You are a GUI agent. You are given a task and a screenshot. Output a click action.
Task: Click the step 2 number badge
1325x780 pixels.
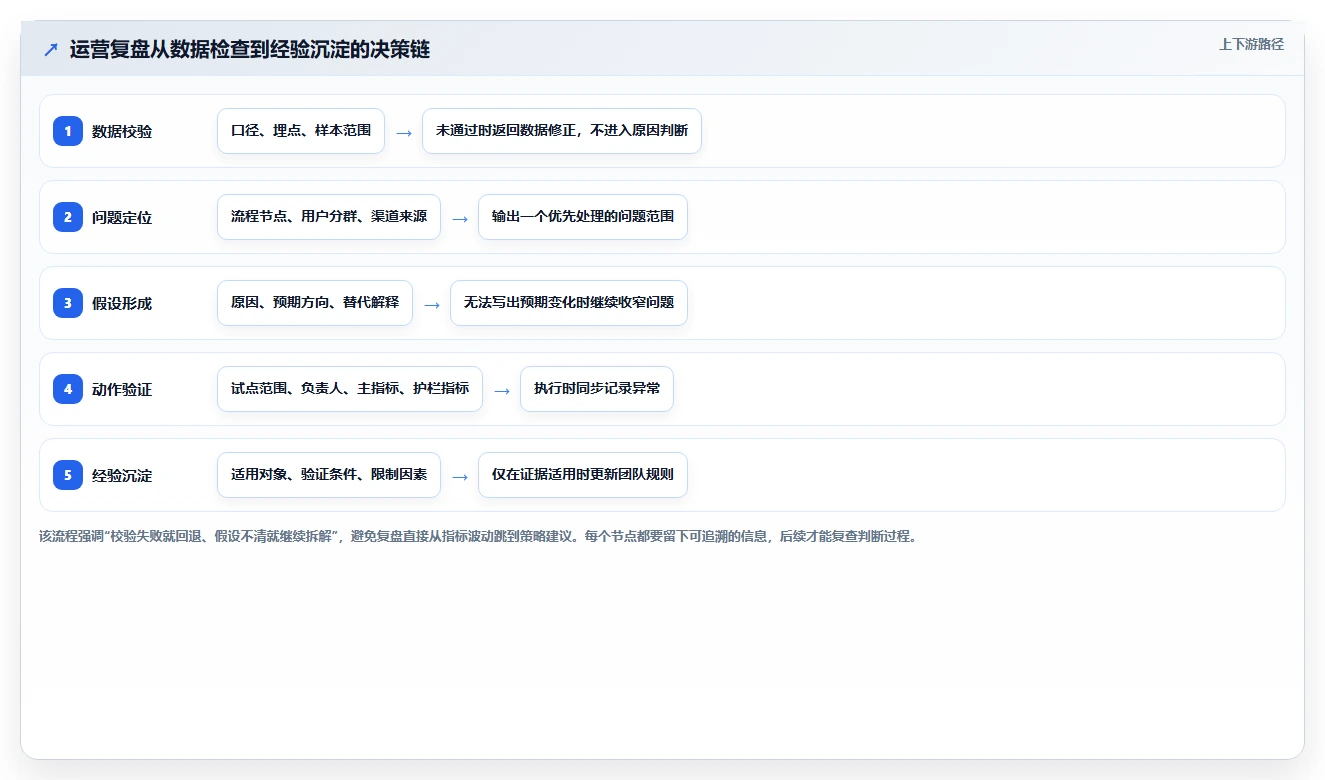68,217
